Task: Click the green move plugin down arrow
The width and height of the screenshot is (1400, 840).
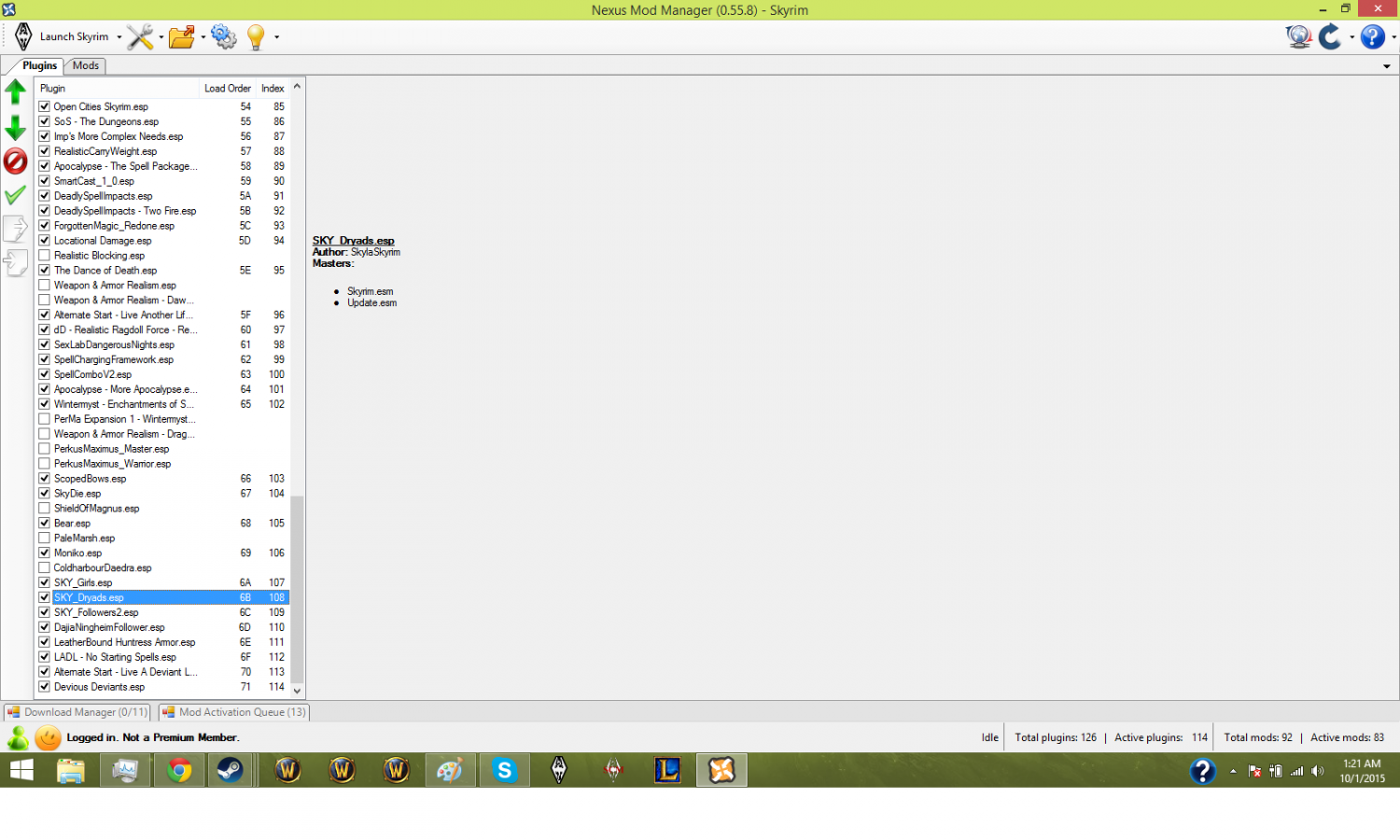Action: pyautogui.click(x=16, y=127)
